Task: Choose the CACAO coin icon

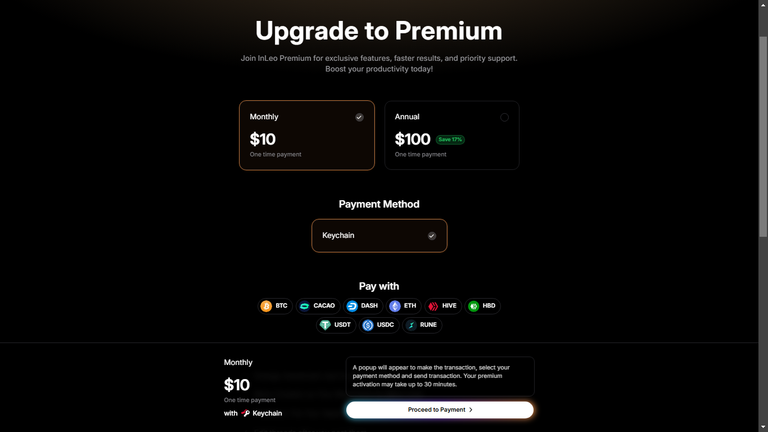Action: pyautogui.click(x=304, y=306)
